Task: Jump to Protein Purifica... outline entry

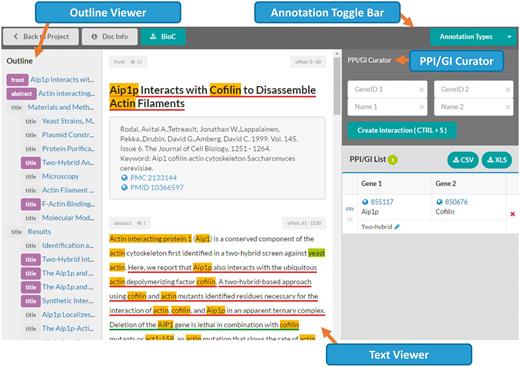Action: pos(68,149)
